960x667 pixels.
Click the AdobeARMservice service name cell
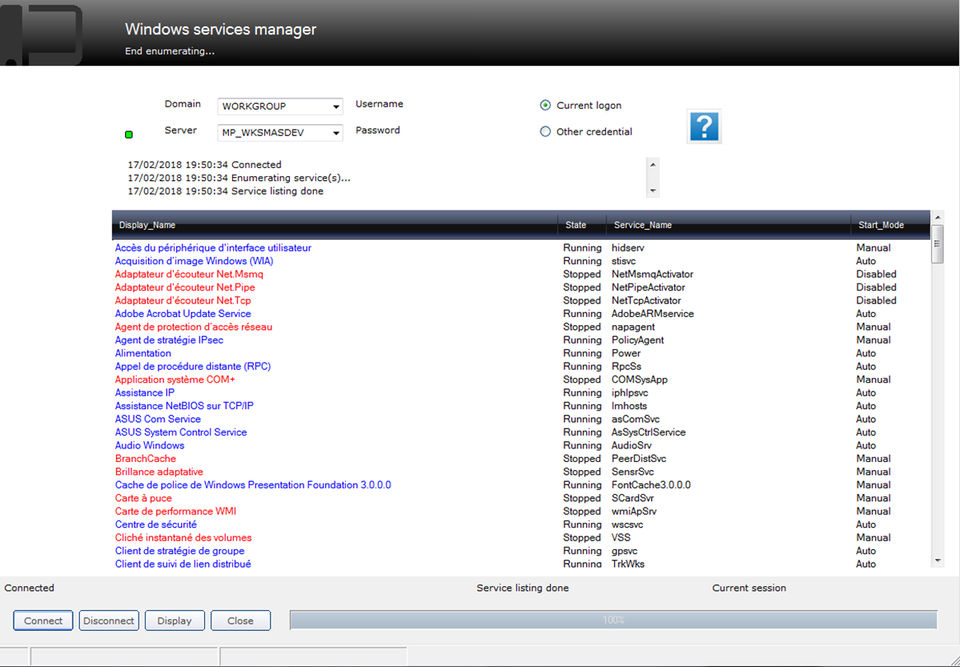[x=653, y=314]
